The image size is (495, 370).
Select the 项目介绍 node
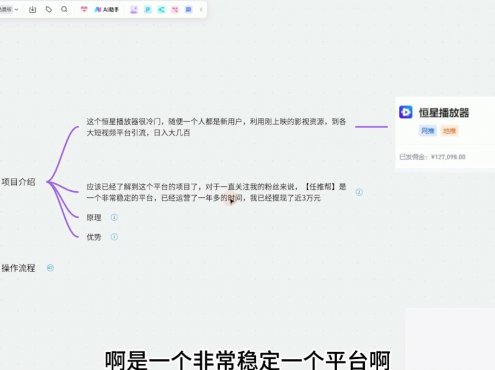point(18,182)
